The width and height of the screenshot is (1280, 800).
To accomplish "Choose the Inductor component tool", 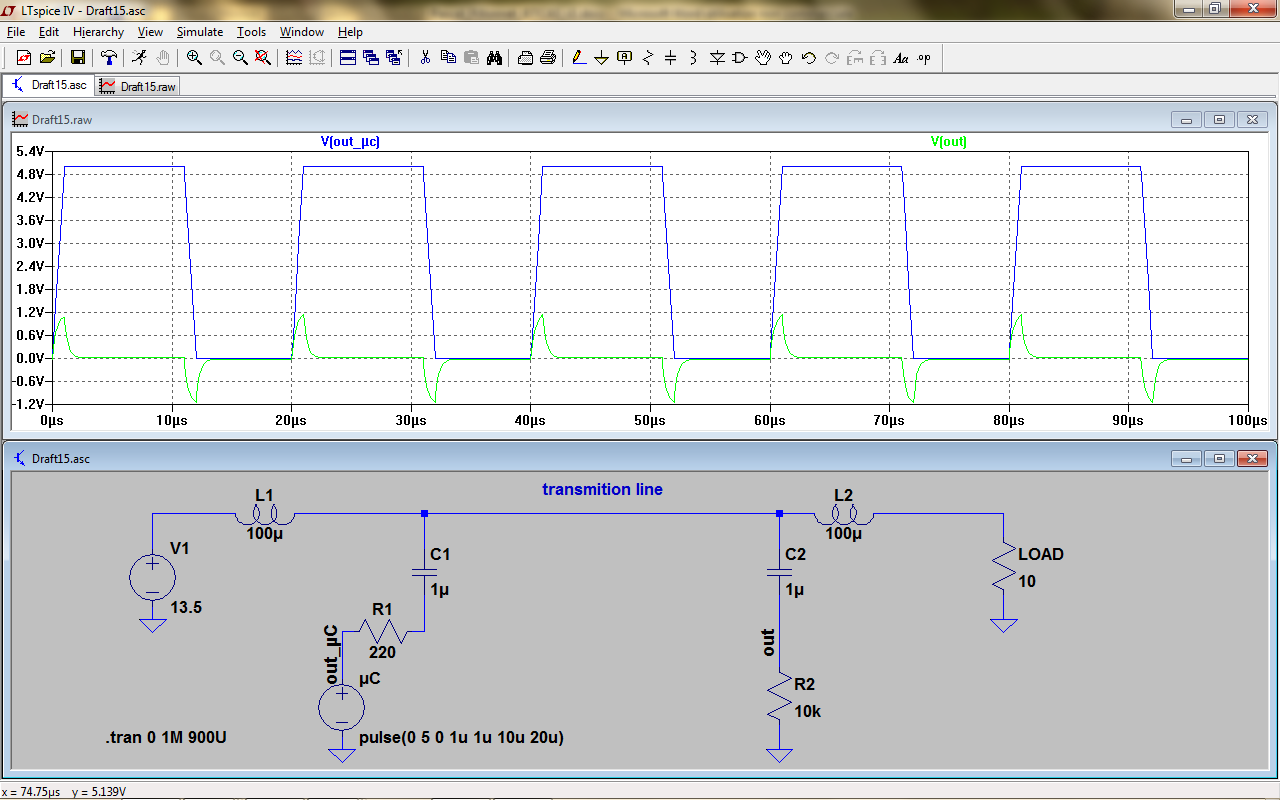I will tap(694, 58).
